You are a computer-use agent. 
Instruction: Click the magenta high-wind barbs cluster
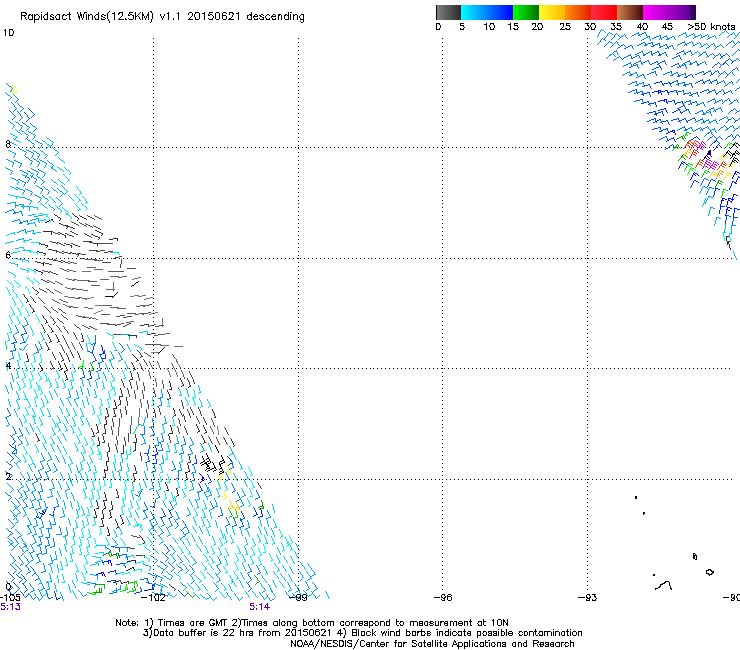[708, 164]
